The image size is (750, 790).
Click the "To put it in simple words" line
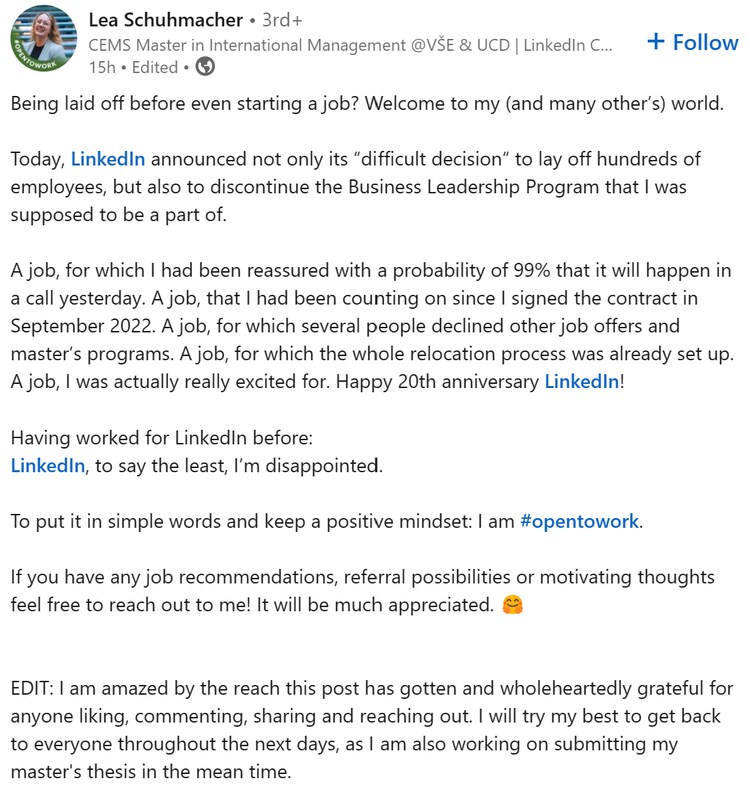pyautogui.click(x=260, y=521)
